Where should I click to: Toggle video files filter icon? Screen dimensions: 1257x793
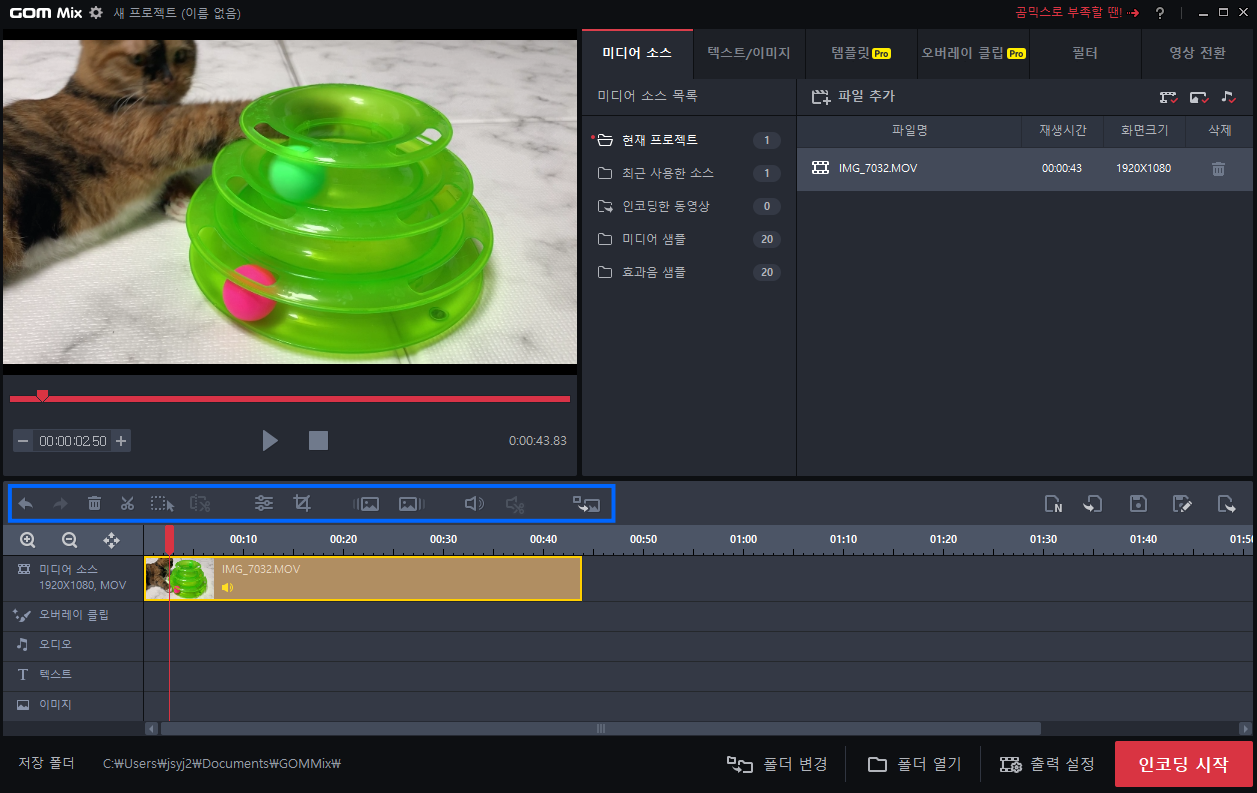1169,97
